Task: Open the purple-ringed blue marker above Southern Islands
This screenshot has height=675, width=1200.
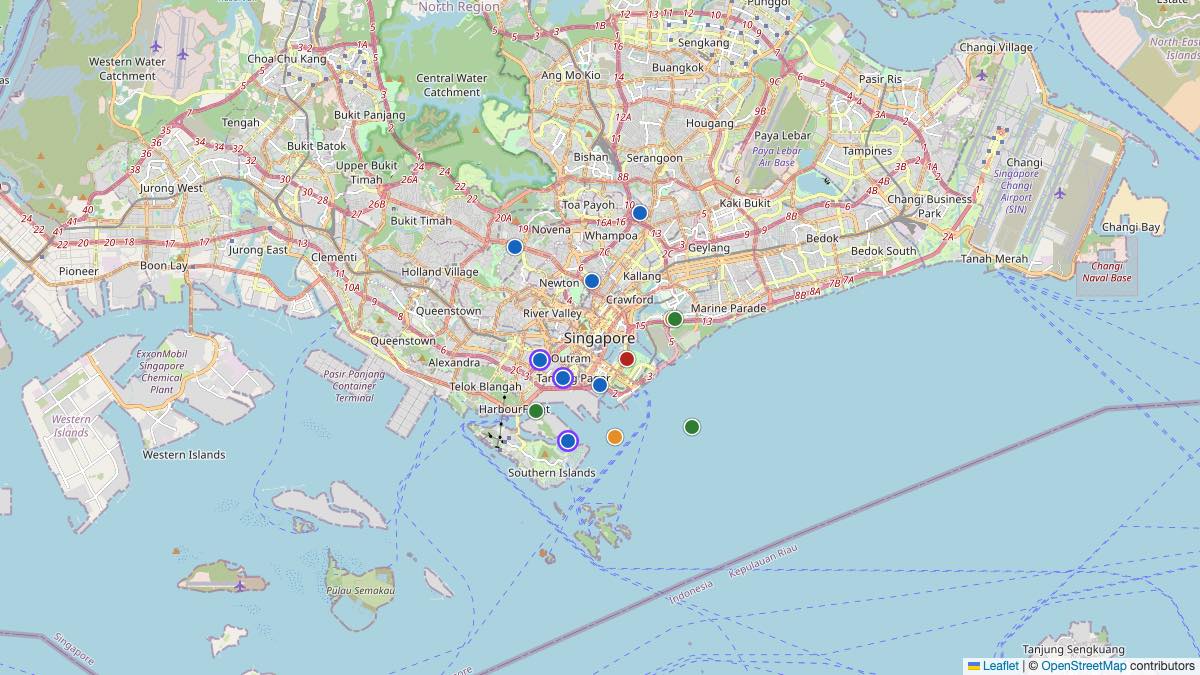Action: click(x=568, y=441)
